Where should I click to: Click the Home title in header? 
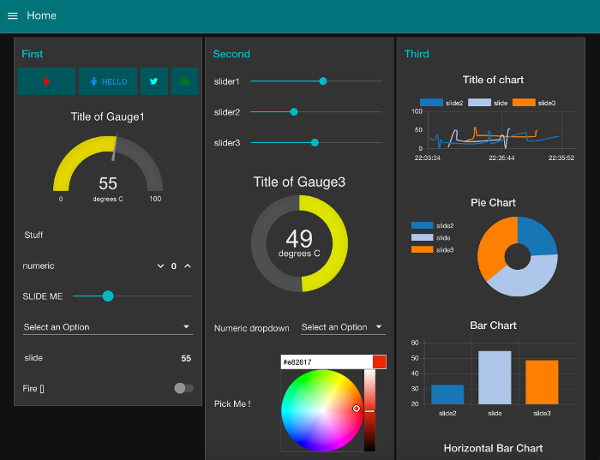click(x=42, y=16)
